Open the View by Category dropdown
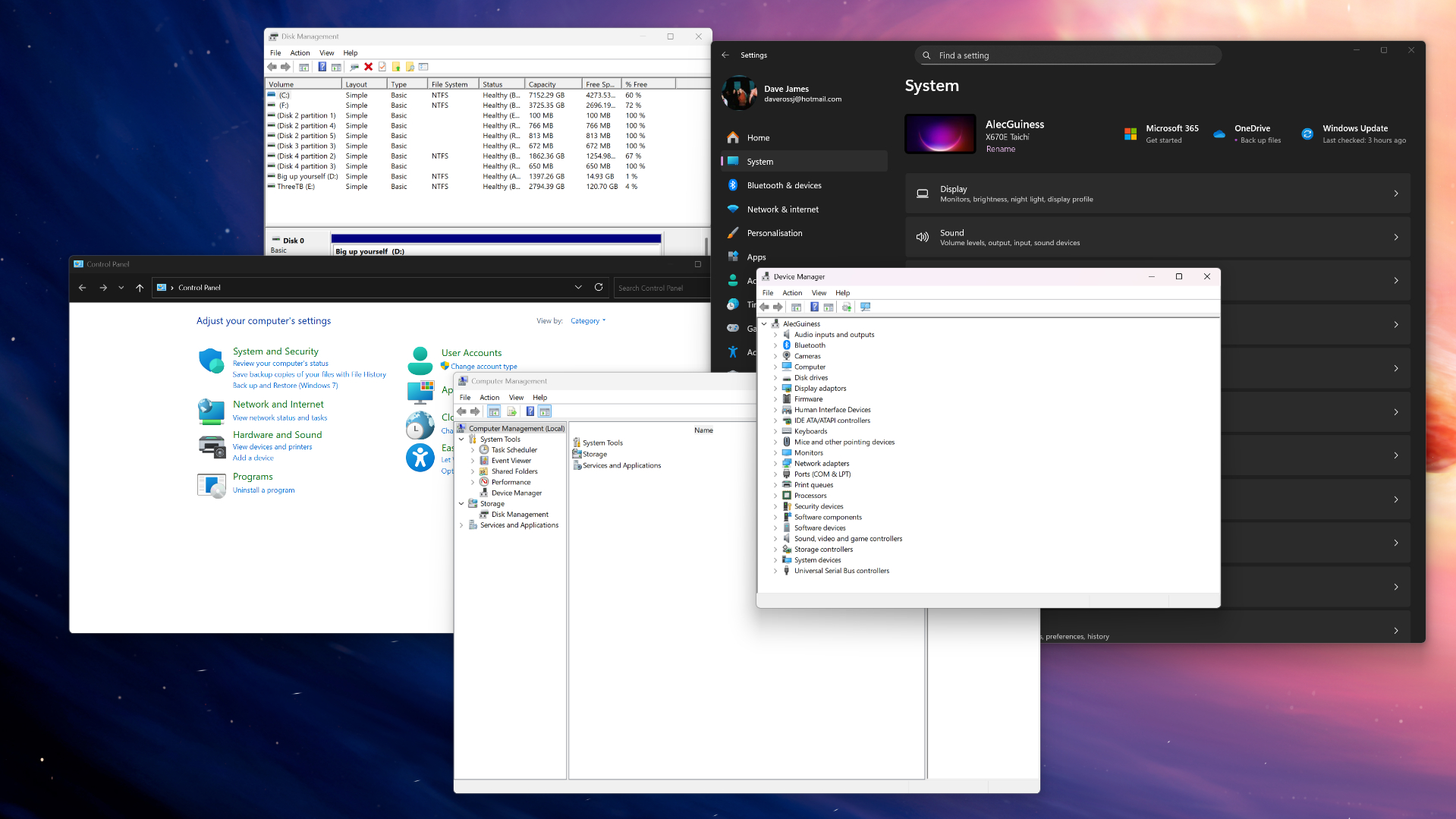The width and height of the screenshot is (1456, 819). tap(587, 320)
